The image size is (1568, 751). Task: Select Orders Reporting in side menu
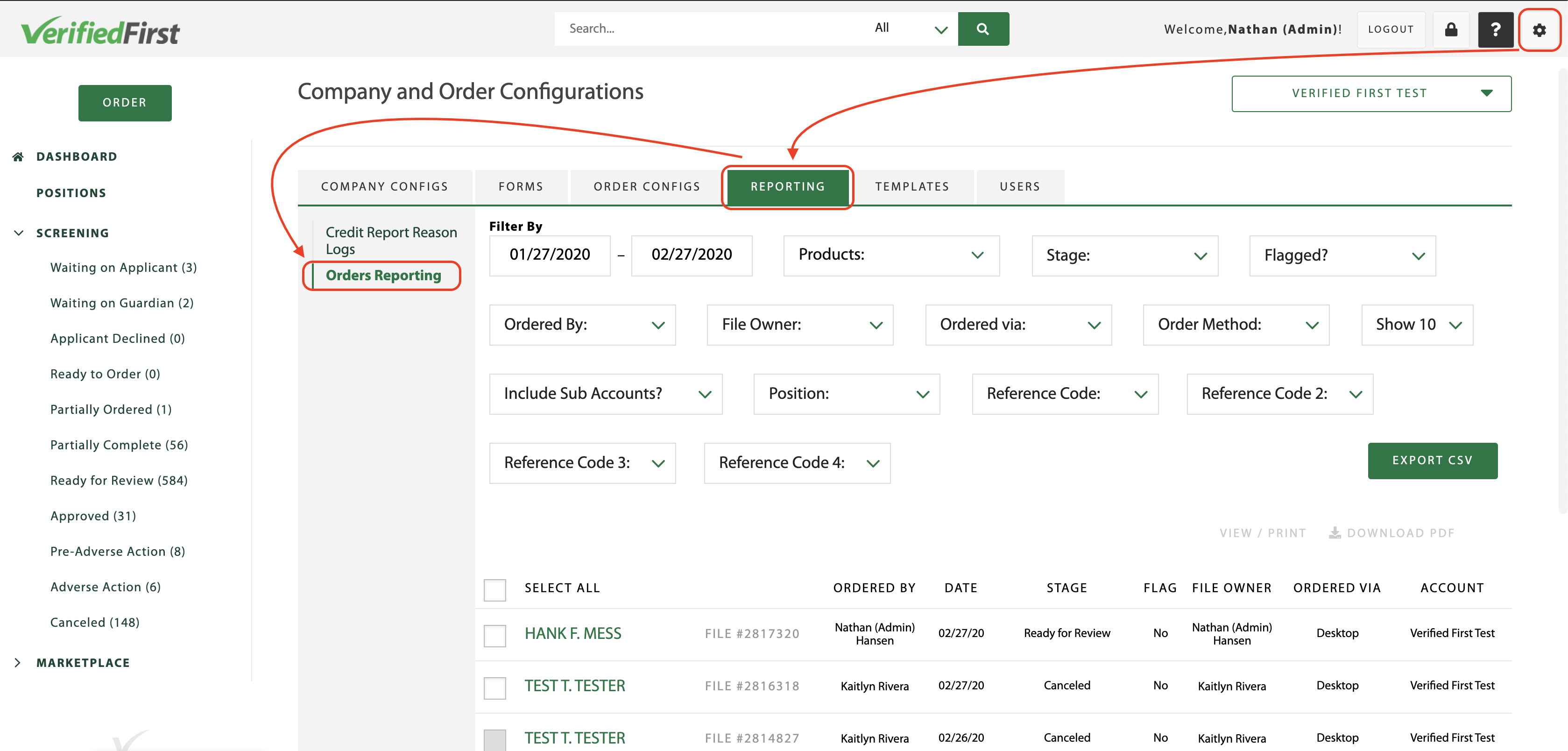click(383, 276)
